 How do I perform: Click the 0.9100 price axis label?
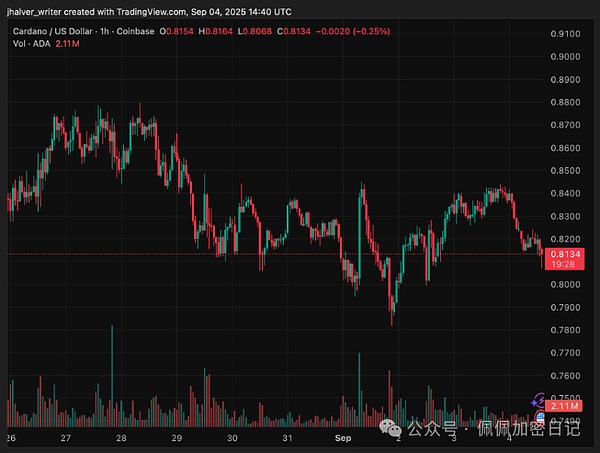click(x=567, y=34)
